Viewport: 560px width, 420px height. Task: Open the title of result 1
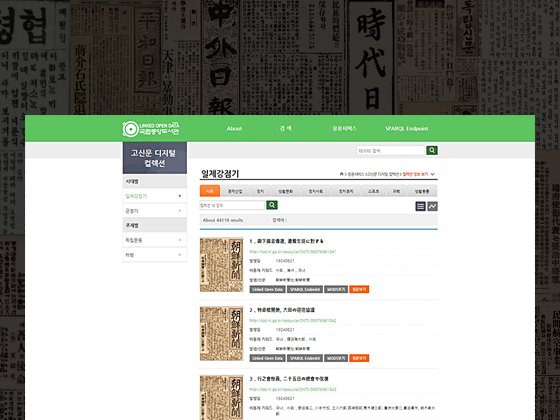click(286, 241)
